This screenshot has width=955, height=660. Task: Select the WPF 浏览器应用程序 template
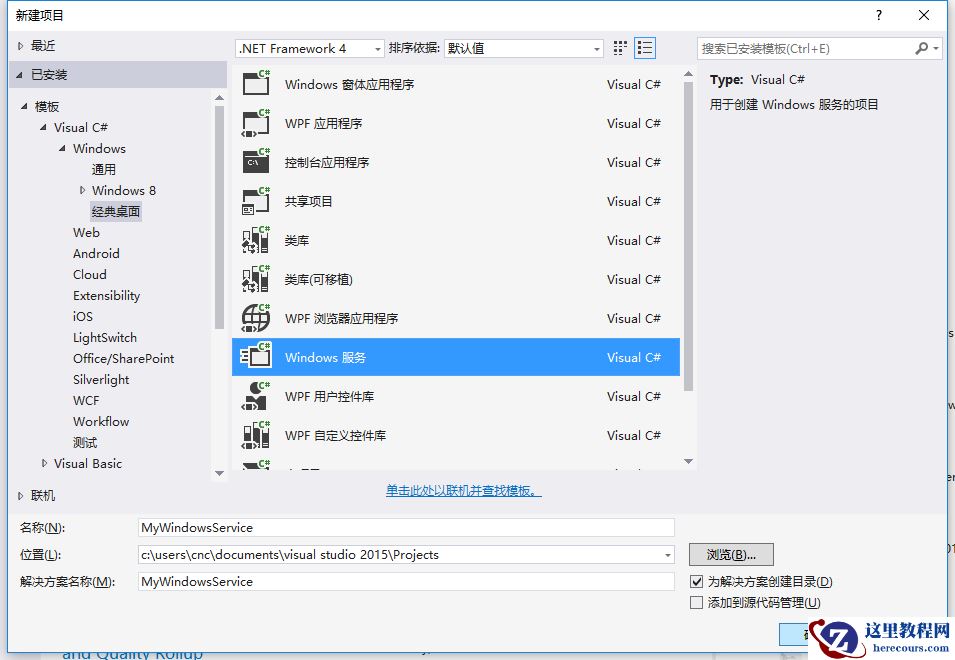point(350,318)
